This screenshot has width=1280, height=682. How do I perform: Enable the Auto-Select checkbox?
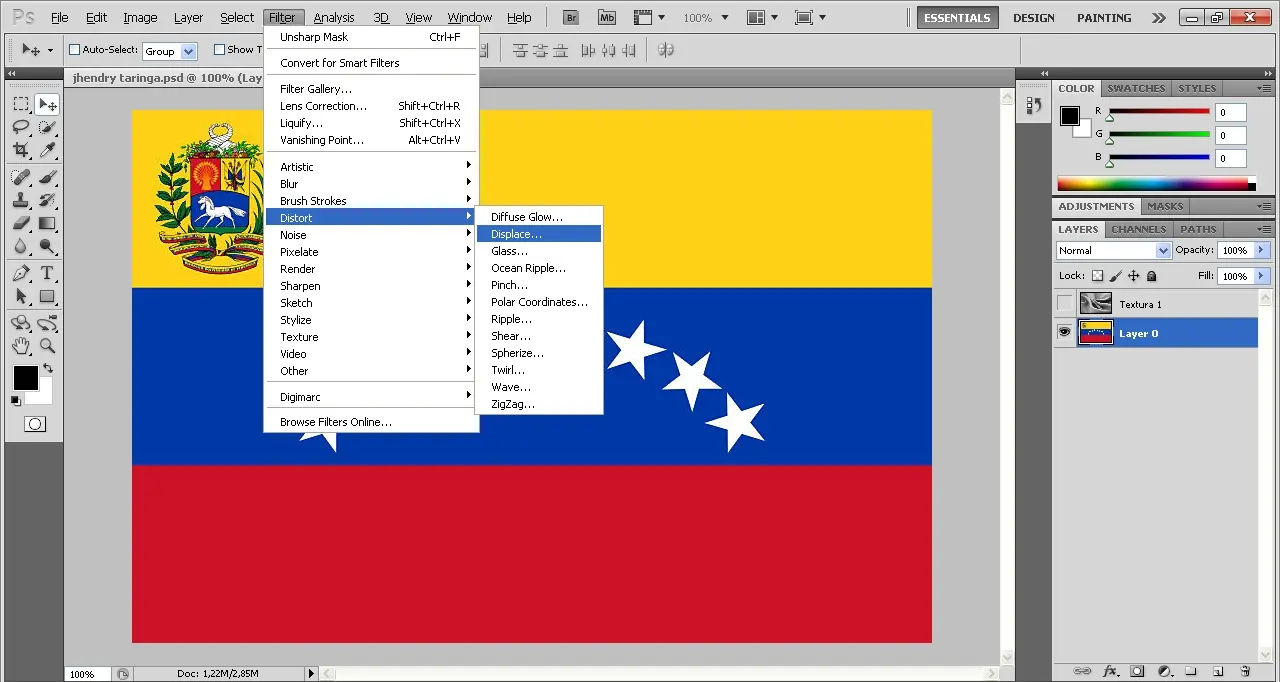point(74,49)
